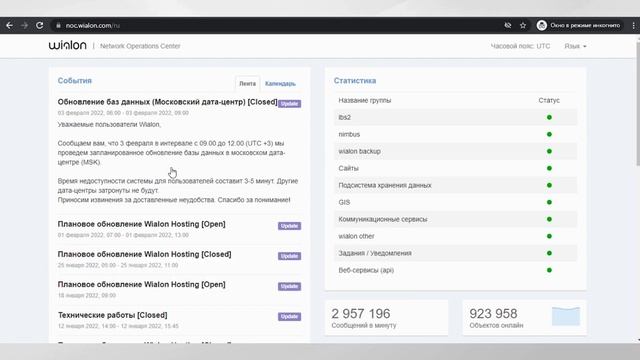The height and width of the screenshot is (360, 640).
Task: Click the green status dot for nimbus
Action: coord(549,134)
